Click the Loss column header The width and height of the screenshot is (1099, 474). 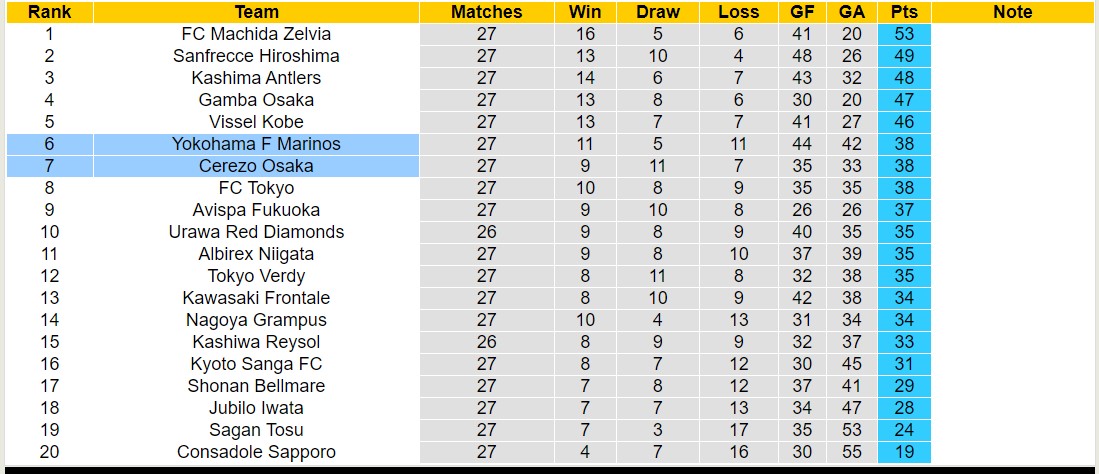click(739, 12)
